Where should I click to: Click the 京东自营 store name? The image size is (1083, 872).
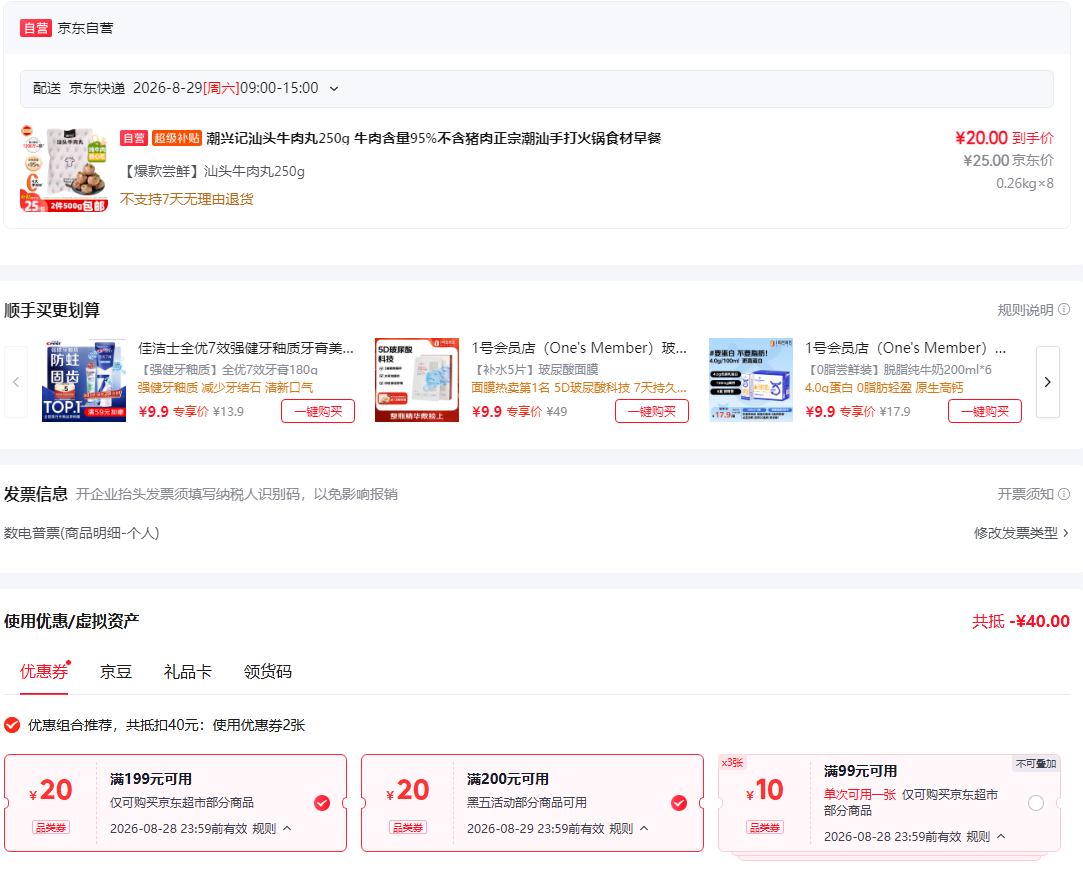click(x=85, y=28)
